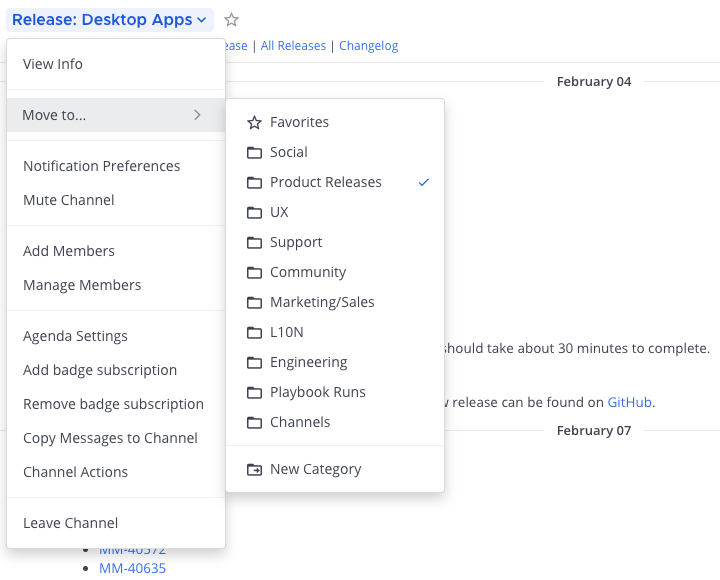The width and height of the screenshot is (720, 580).
Task: Select the checked Product Releases category
Action: [x=326, y=182]
